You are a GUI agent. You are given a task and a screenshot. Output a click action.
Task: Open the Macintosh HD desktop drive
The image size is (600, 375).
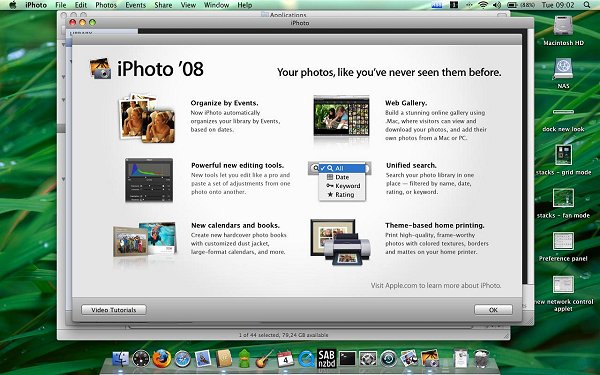563,27
